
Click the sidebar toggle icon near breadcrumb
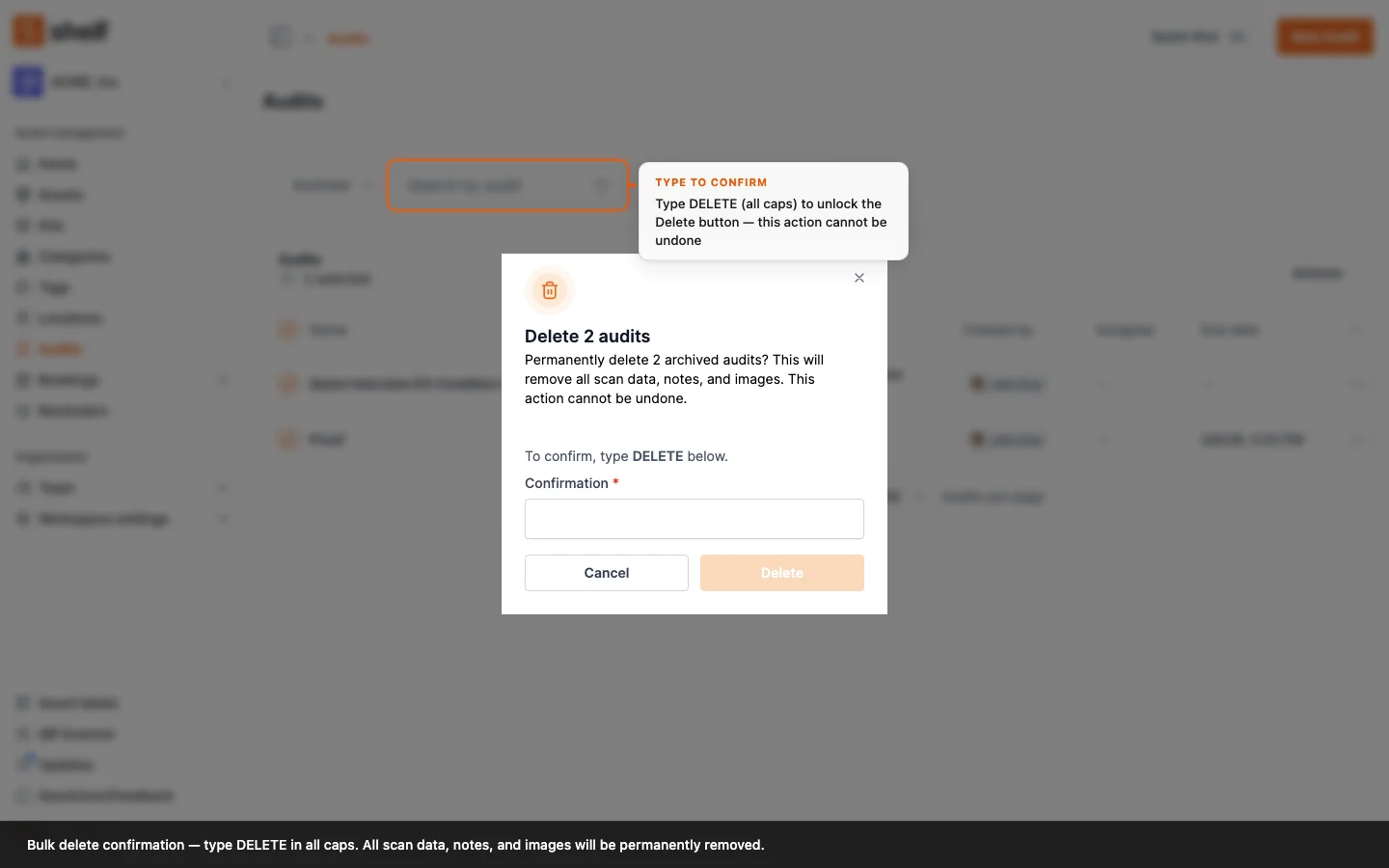[281, 38]
